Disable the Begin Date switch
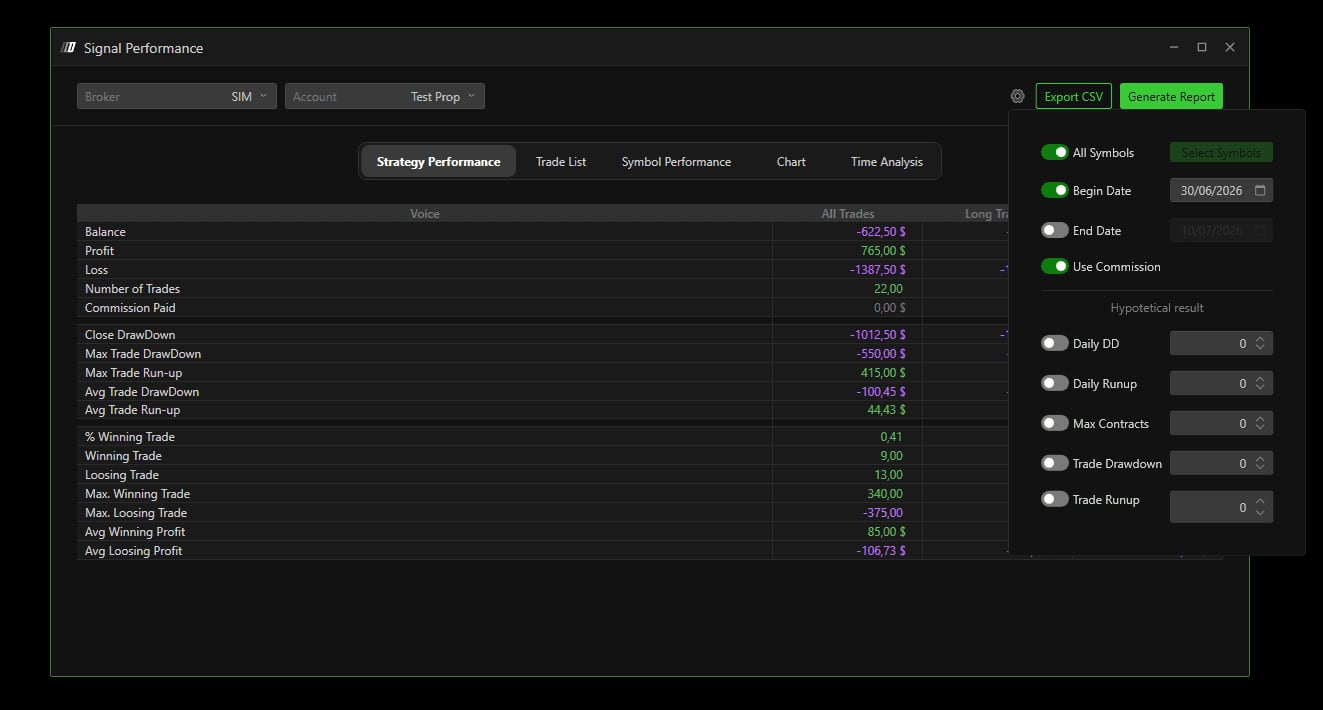The image size is (1323, 710). tap(1055, 190)
